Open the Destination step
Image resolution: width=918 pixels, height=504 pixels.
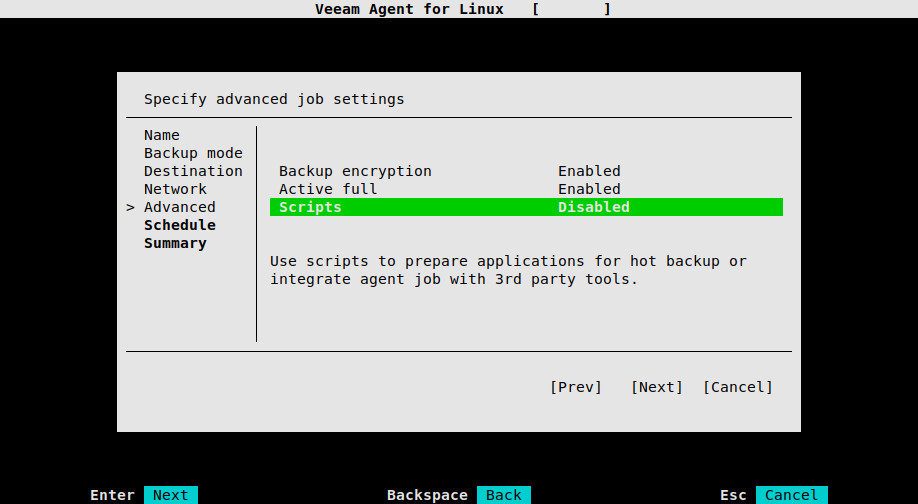[193, 171]
